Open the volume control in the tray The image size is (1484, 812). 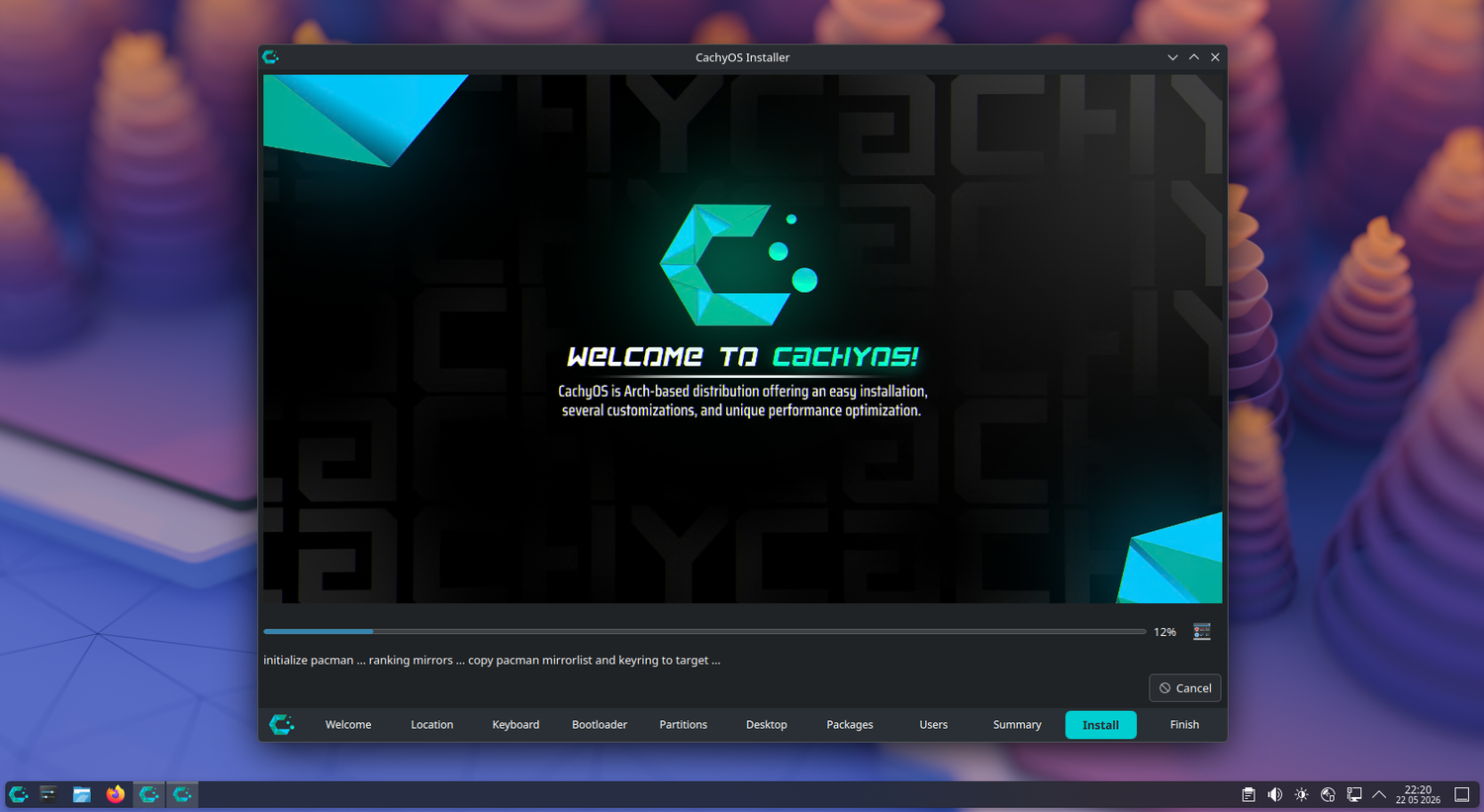[x=1275, y=795]
